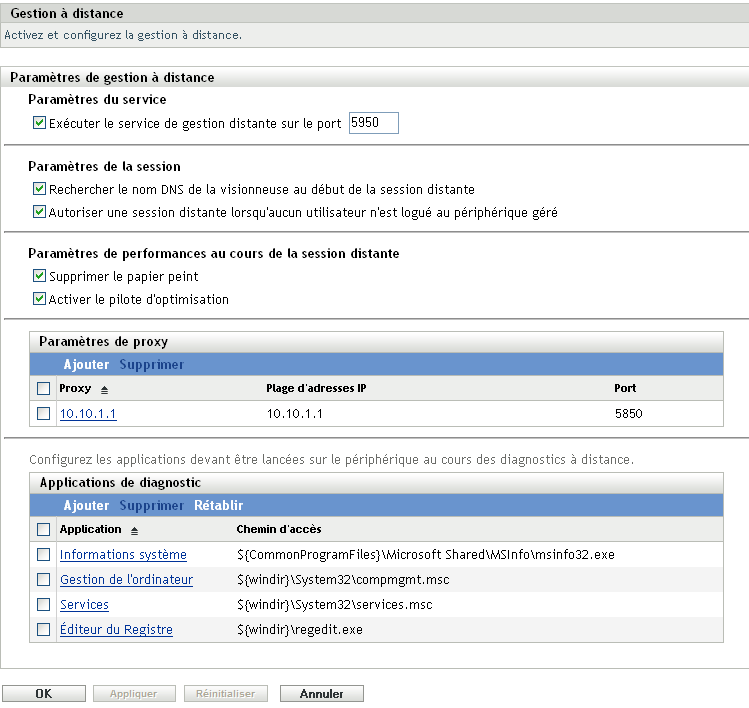Select all applications via header checkbox
Screen dimensions: 749x708
(x=43, y=529)
